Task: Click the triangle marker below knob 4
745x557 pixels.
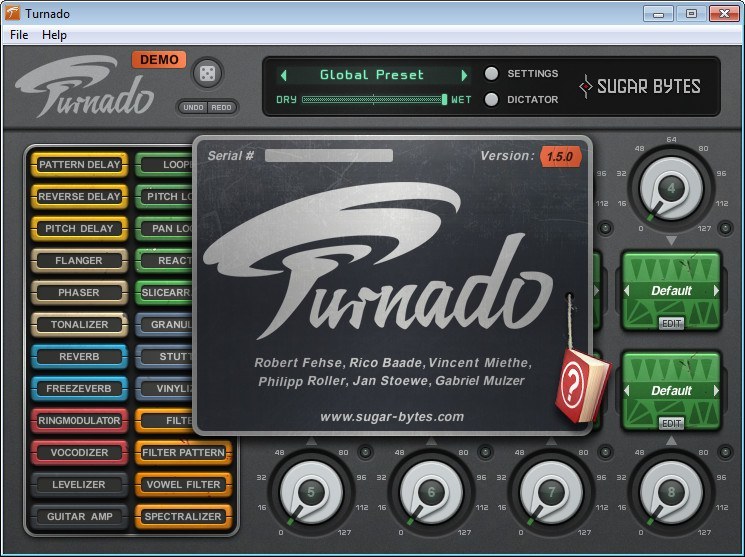Action: click(x=671, y=241)
